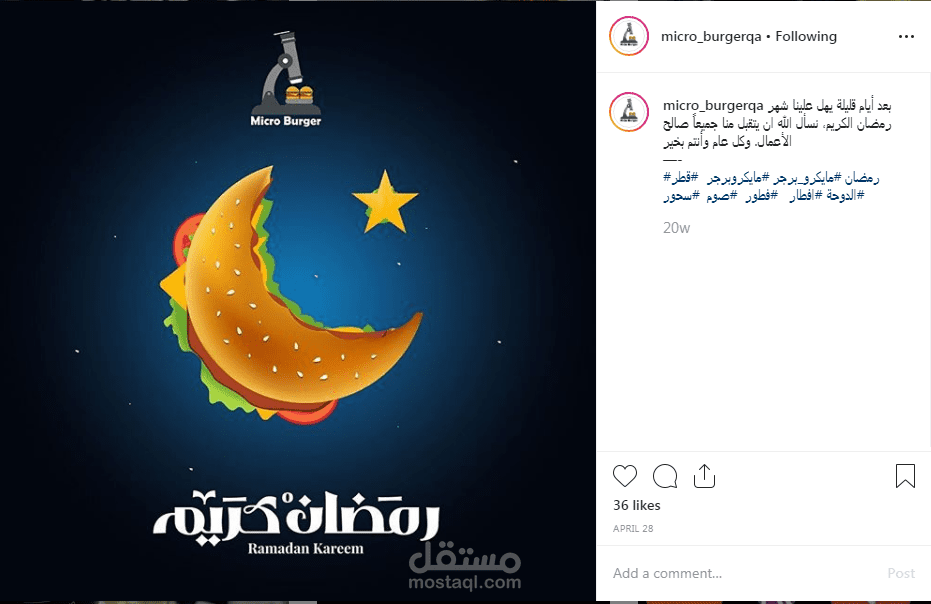View the 36 likes list
Screen dimensions: 931x604
[x=636, y=505]
